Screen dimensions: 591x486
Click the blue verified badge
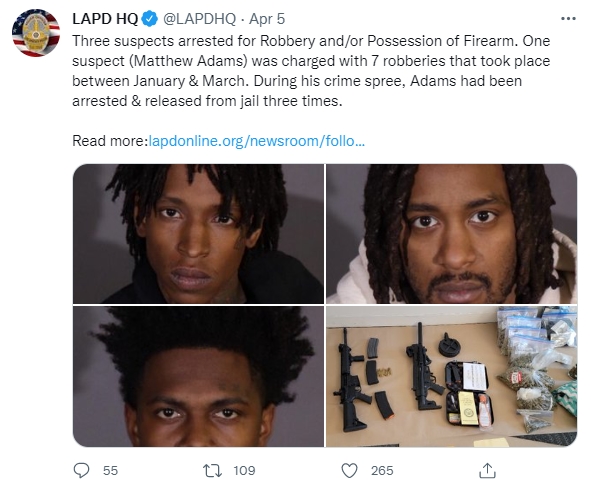point(150,19)
